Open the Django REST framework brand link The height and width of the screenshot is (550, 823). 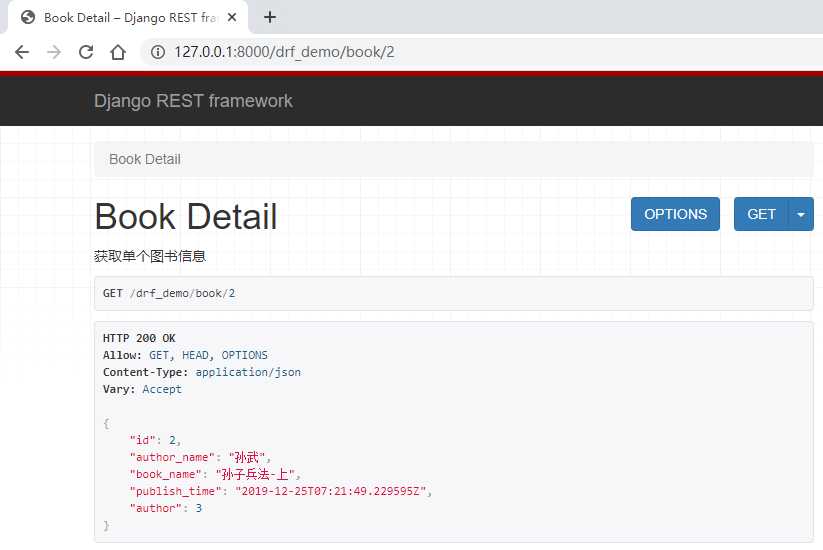pyautogui.click(x=193, y=101)
